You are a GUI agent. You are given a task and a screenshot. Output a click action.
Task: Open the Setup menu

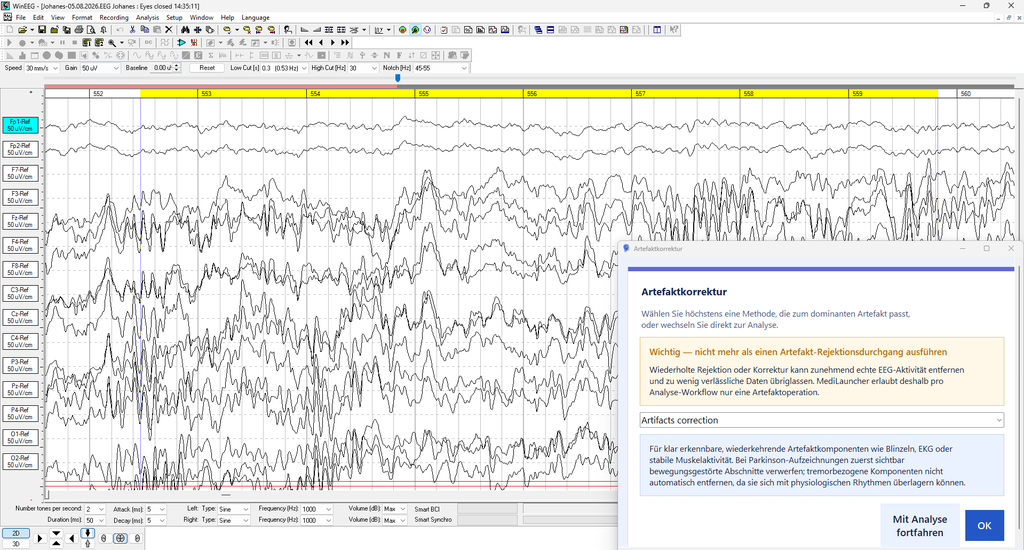coord(174,18)
